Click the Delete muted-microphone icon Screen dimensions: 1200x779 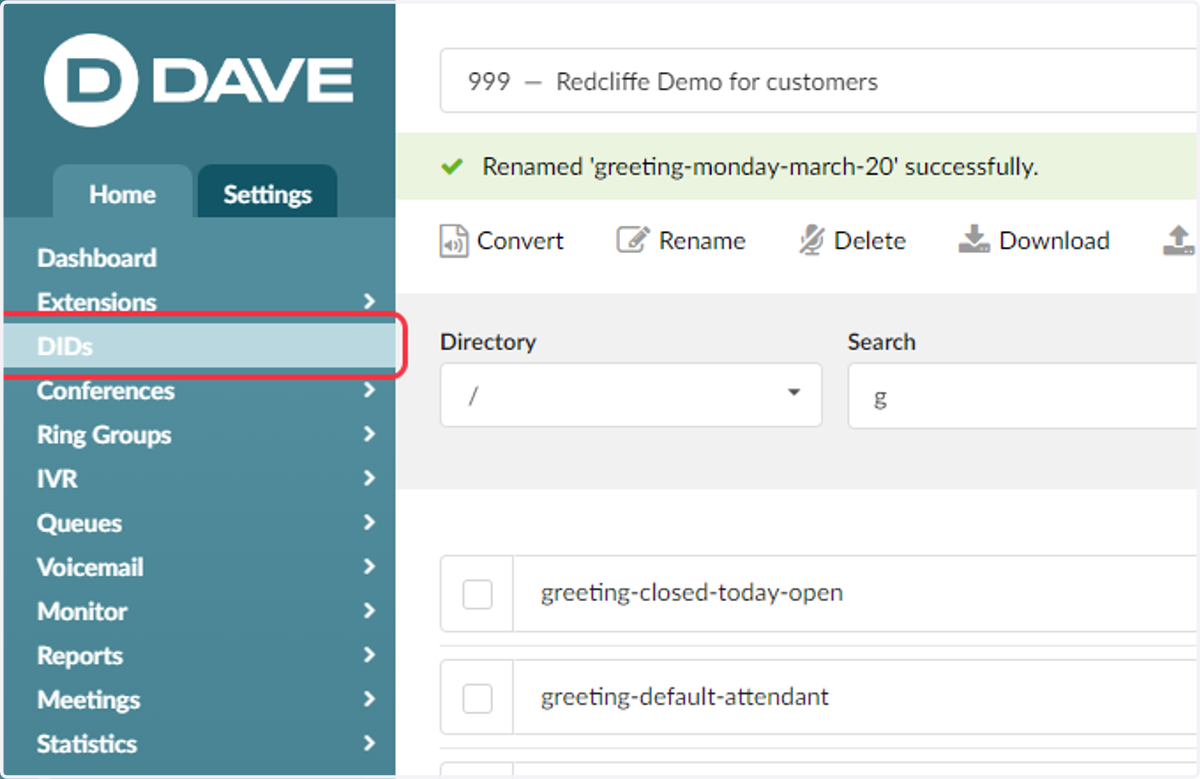coord(811,240)
